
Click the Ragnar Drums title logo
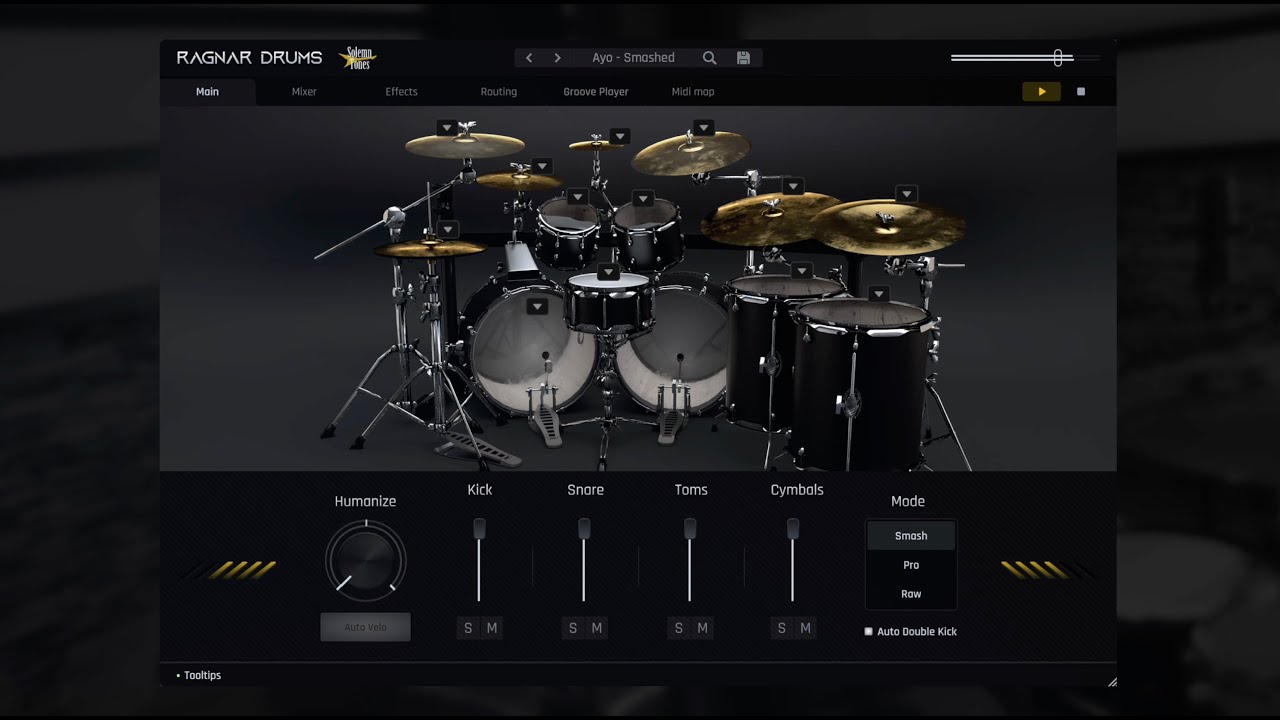[249, 58]
